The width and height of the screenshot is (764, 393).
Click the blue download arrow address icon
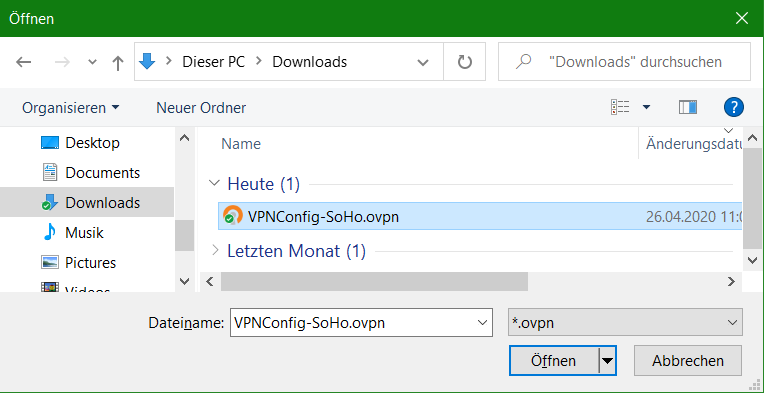(147, 61)
